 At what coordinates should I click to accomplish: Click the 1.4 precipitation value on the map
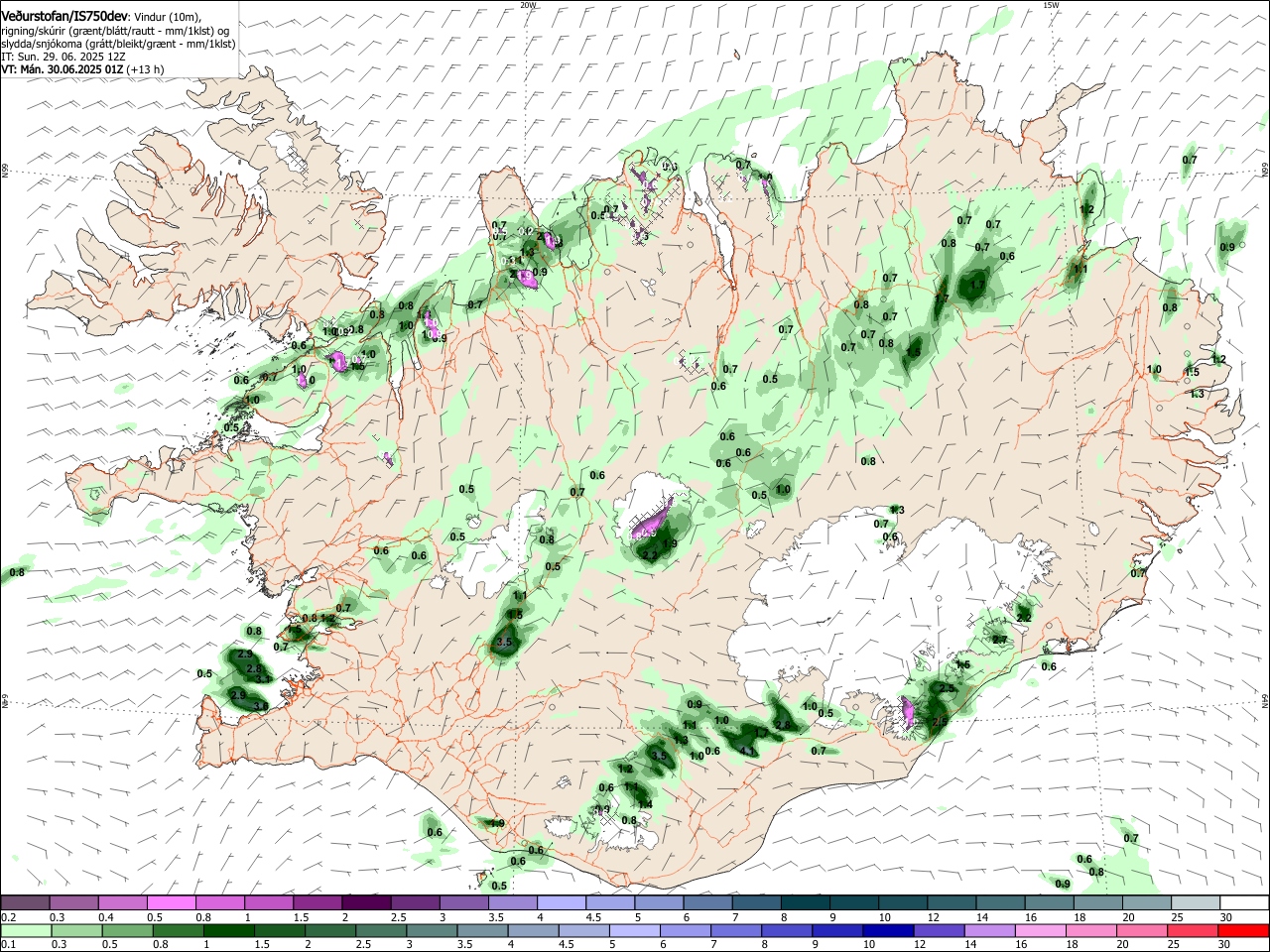pos(645,804)
